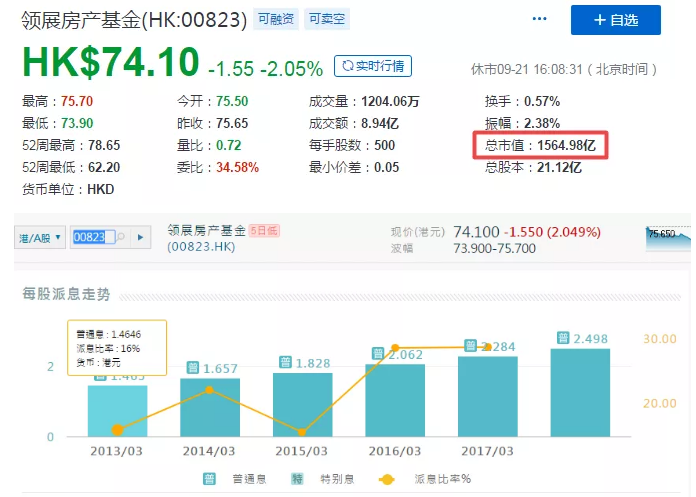
Task: Click the 普 icon above 1.828
Action: (285, 363)
